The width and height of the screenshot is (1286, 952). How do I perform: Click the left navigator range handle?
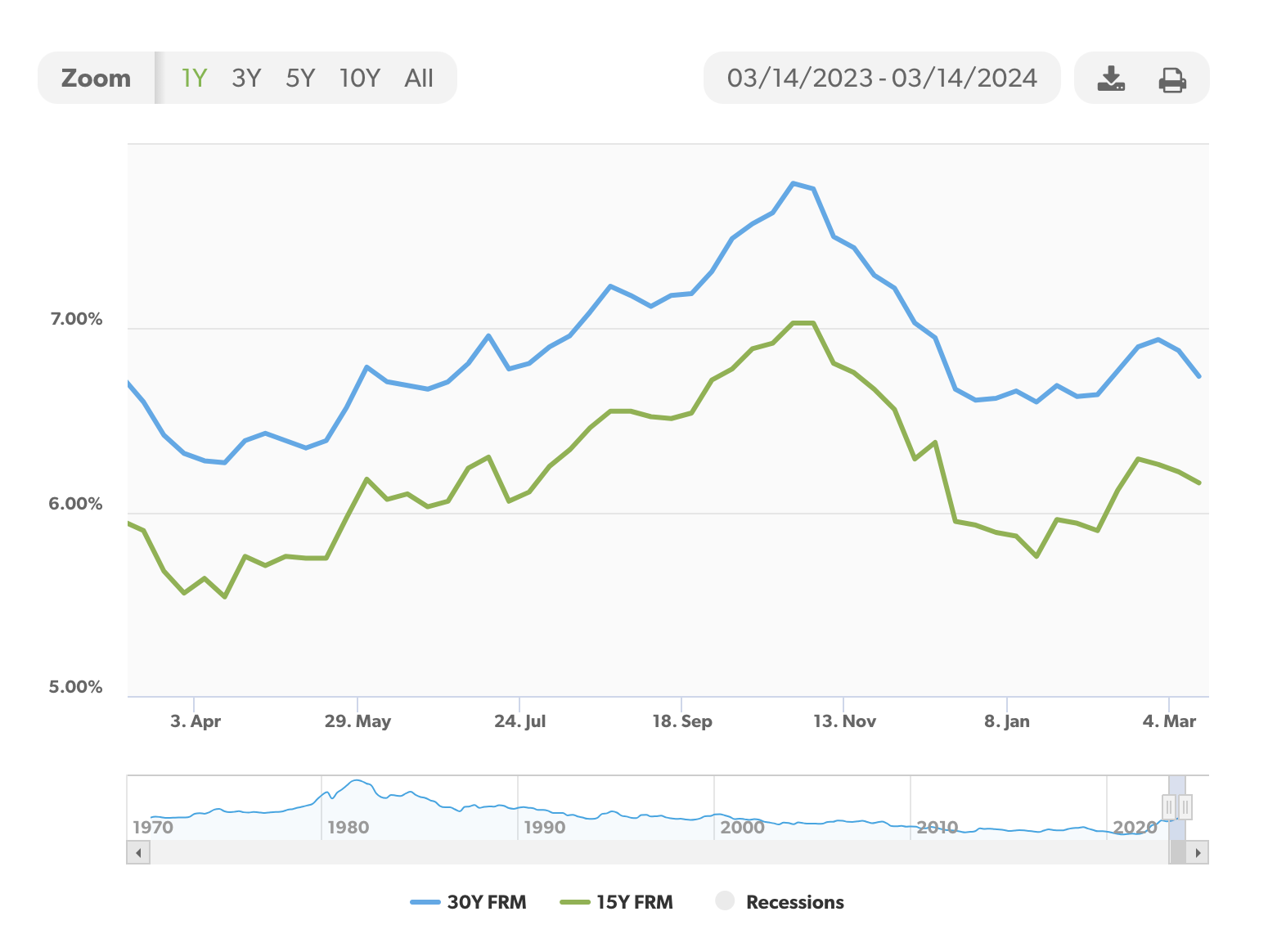tap(1169, 807)
